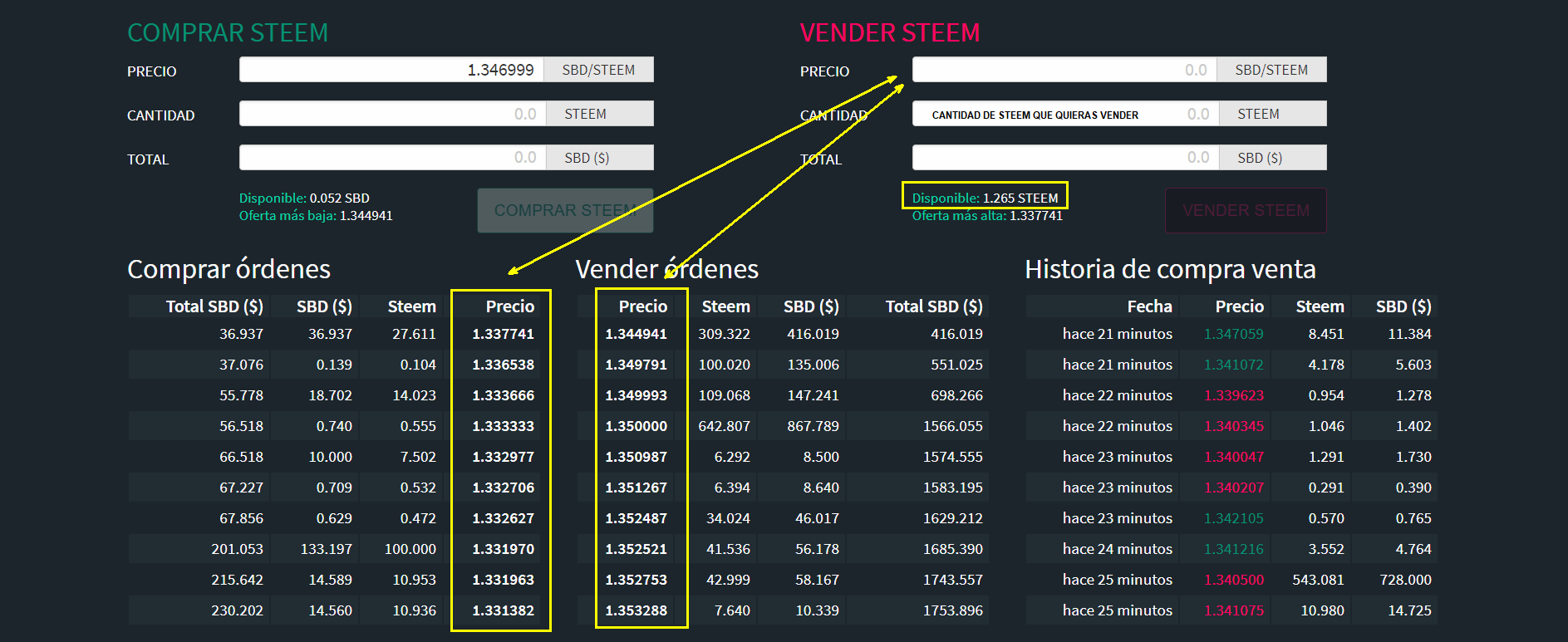Click buy order total 230.202
Image resolution: width=1568 pixels, height=642 pixels.
tap(237, 610)
